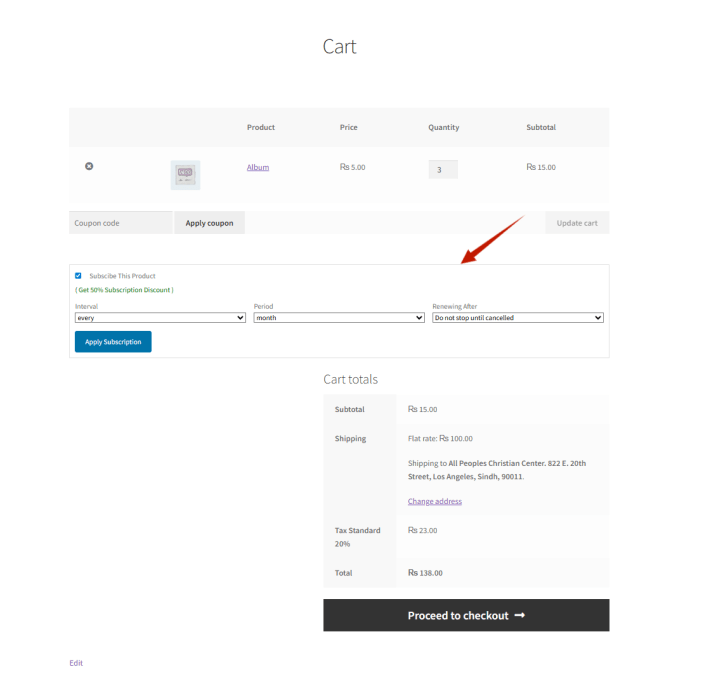704x684 pixels.
Task: Click the arrow icon on Proceed to checkout
Action: tap(520, 616)
